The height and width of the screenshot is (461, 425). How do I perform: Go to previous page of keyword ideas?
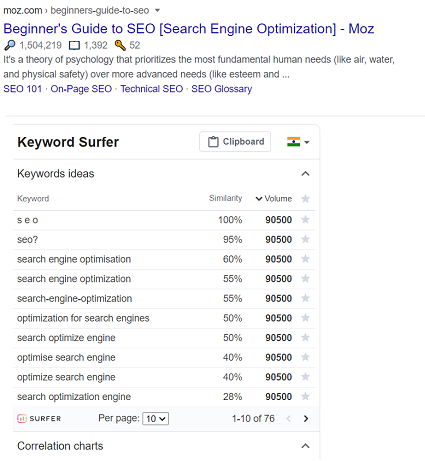[x=289, y=419]
